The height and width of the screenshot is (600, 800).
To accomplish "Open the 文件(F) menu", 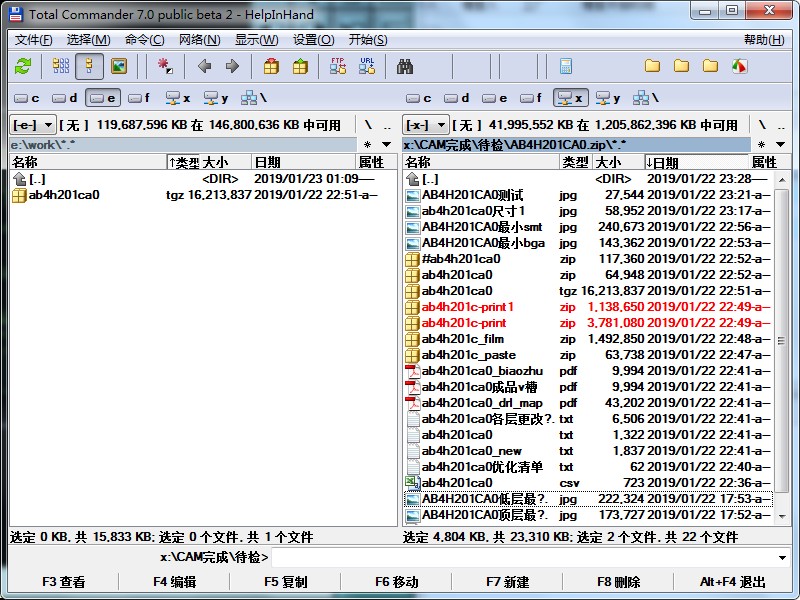I will tap(34, 40).
